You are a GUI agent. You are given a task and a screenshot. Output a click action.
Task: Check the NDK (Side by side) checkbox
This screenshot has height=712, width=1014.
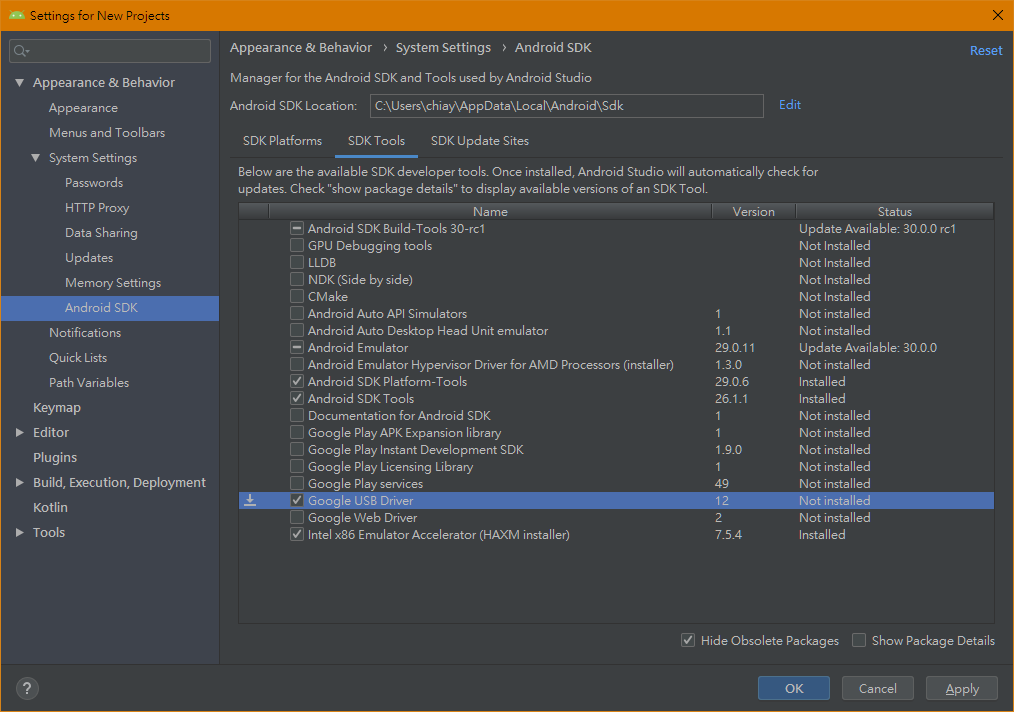pos(297,280)
